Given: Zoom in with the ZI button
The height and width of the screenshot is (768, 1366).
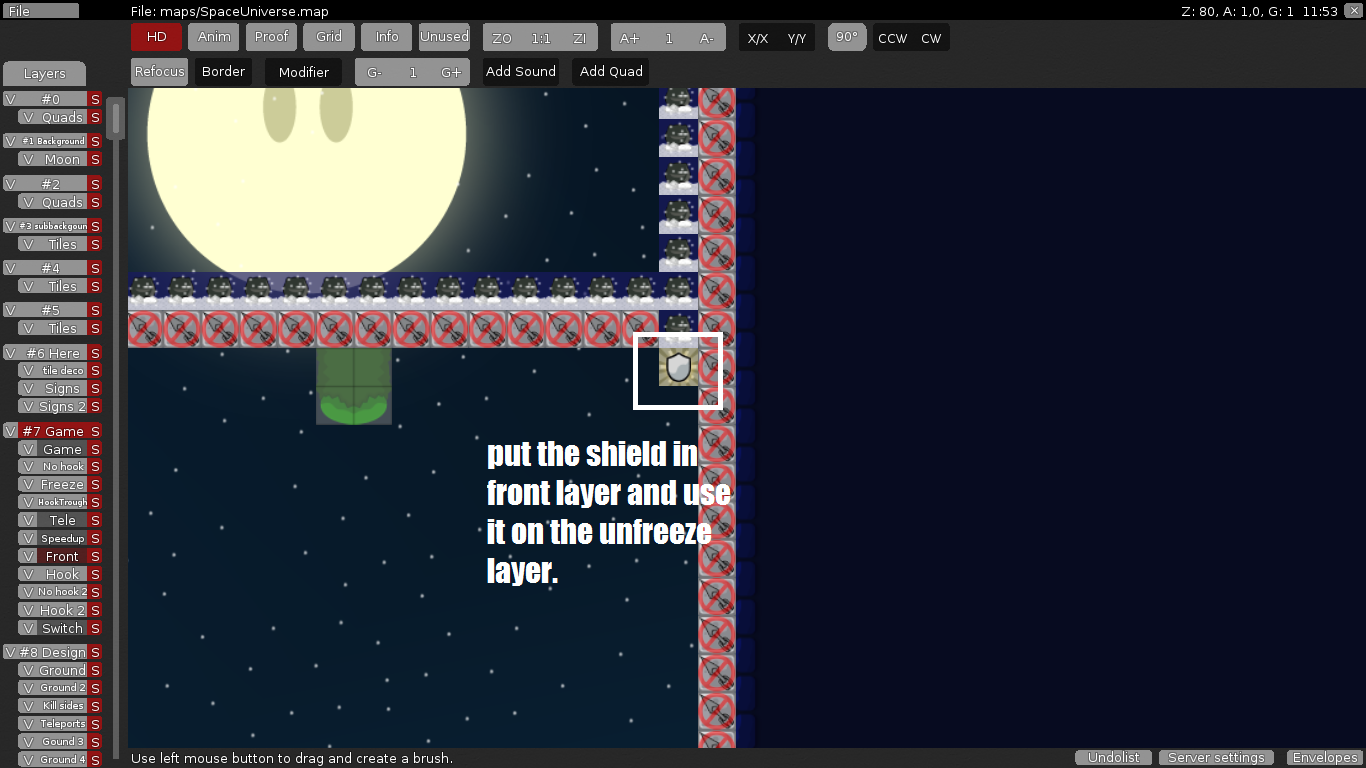Looking at the screenshot, I should point(579,38).
